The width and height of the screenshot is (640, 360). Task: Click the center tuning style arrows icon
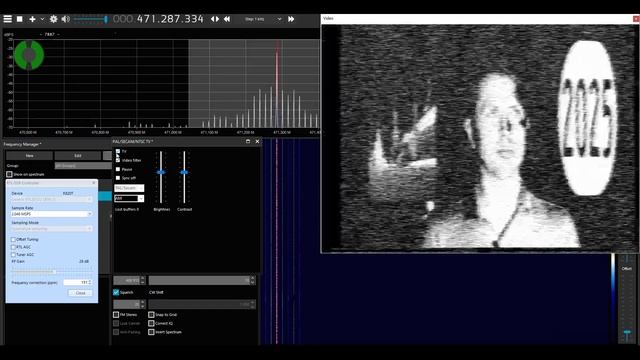pos(215,19)
